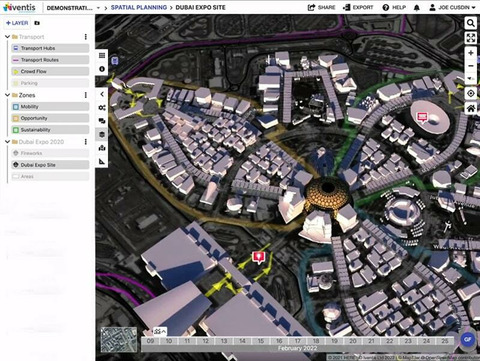Click the February 2022 timeline label
The image size is (480, 361).
pos(297,348)
